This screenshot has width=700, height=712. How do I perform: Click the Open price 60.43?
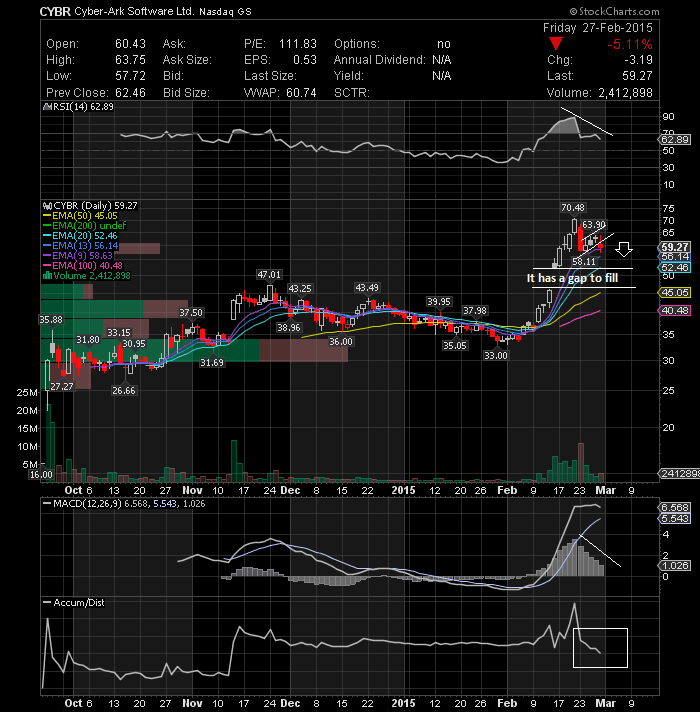tap(130, 44)
